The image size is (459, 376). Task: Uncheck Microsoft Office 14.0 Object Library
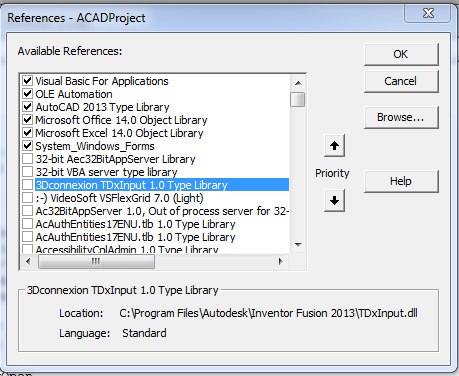pos(27,120)
